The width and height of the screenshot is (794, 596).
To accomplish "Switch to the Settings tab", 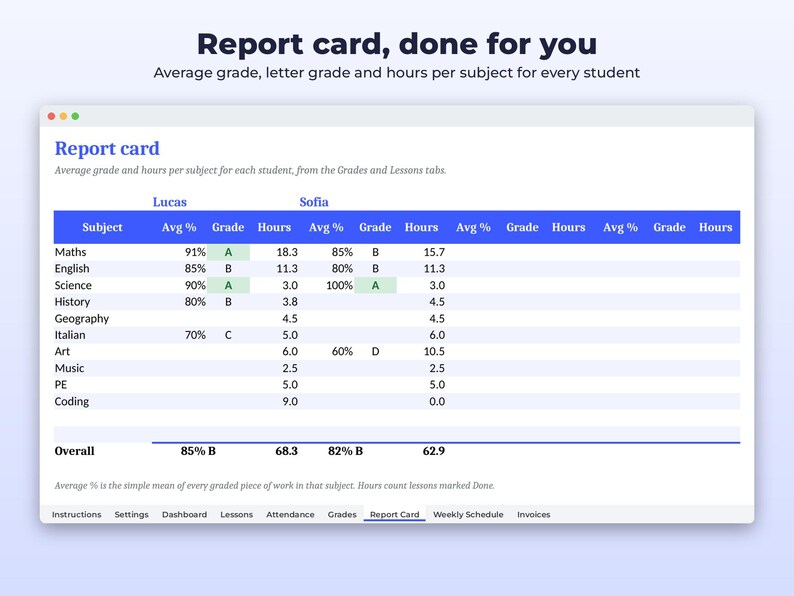I will pyautogui.click(x=131, y=514).
